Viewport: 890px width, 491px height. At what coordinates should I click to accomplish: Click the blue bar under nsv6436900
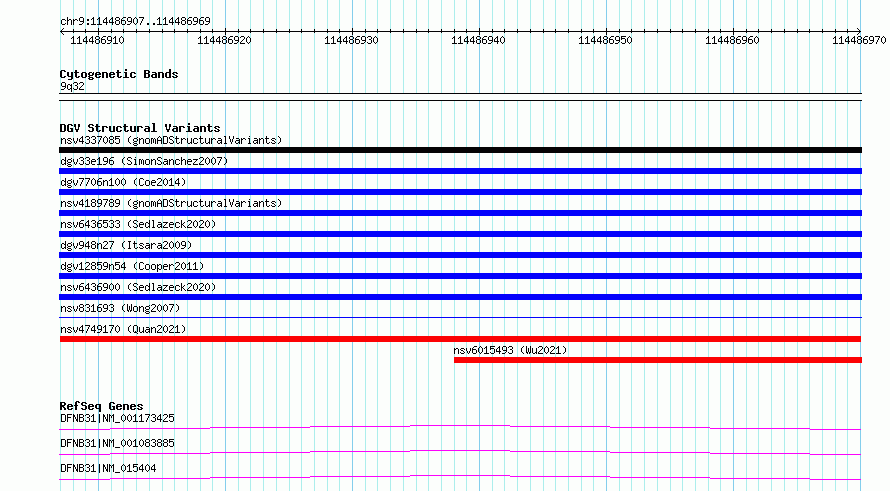click(x=460, y=297)
